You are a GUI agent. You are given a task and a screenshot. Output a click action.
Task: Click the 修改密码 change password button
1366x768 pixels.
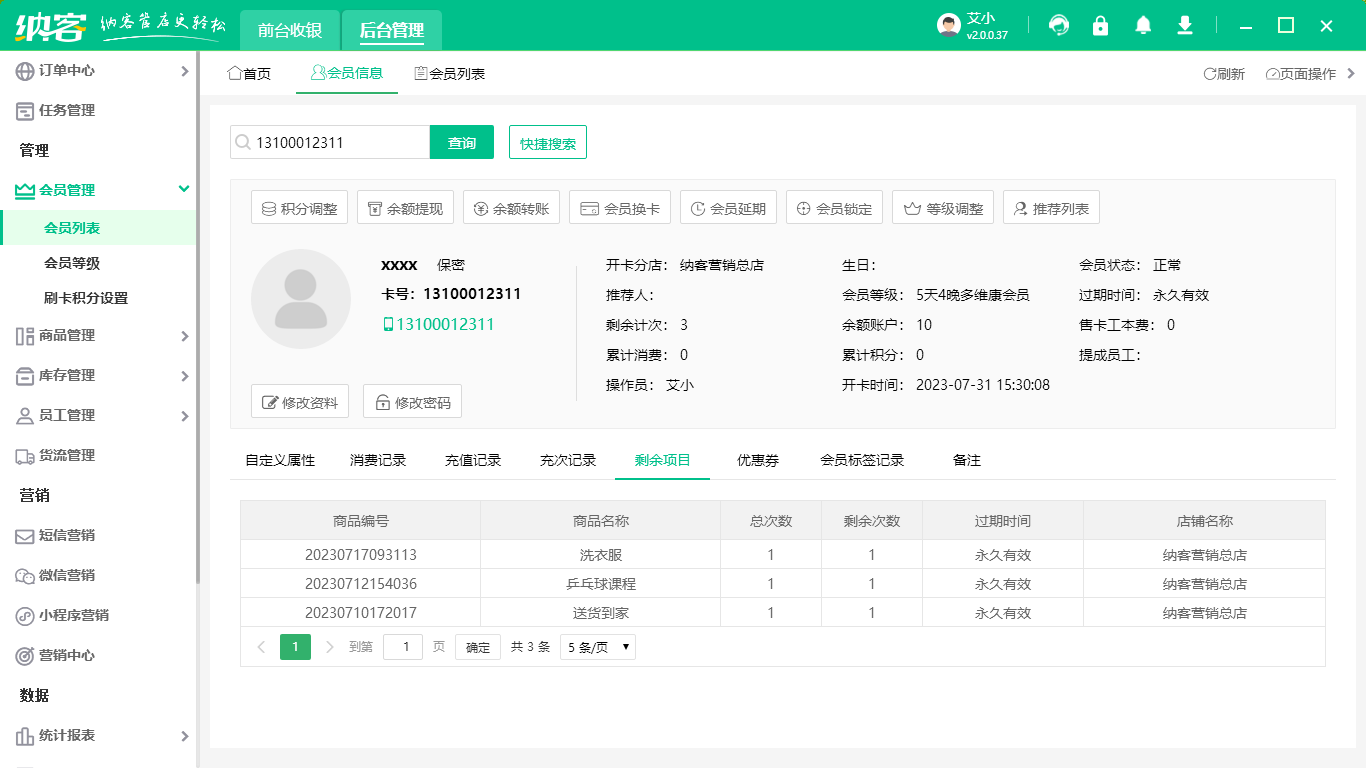412,401
